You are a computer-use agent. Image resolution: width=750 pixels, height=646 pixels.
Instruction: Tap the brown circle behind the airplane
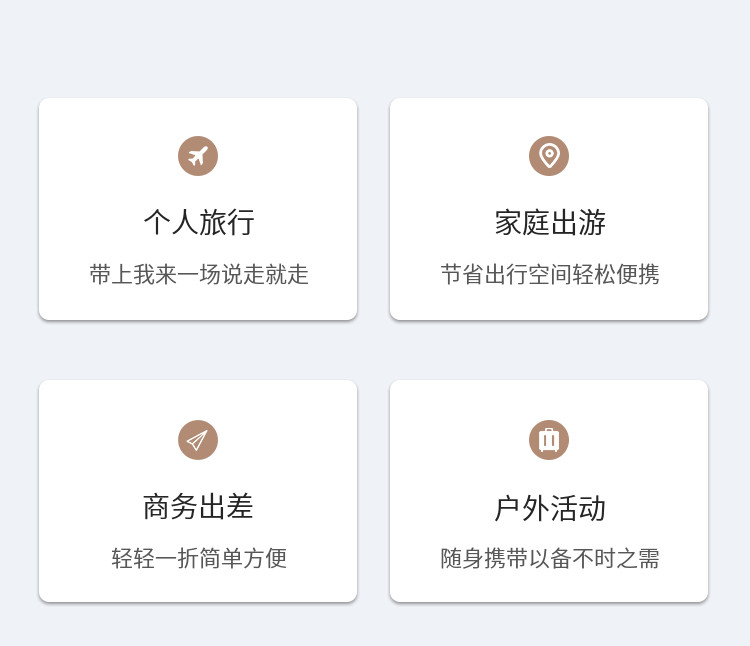(x=198, y=156)
